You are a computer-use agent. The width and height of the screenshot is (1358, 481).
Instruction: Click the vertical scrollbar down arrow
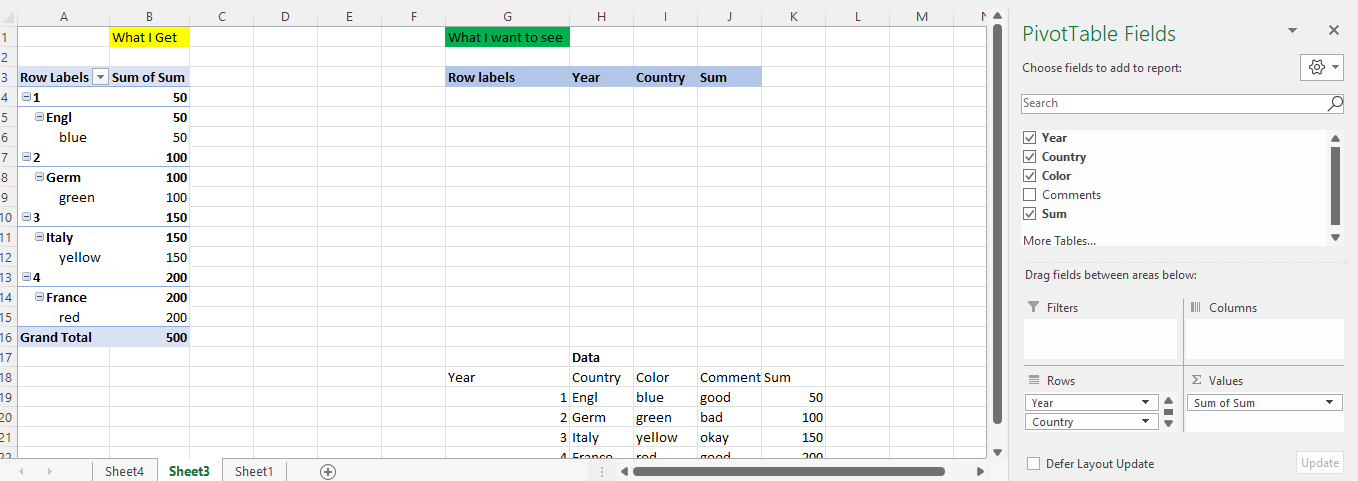(996, 452)
